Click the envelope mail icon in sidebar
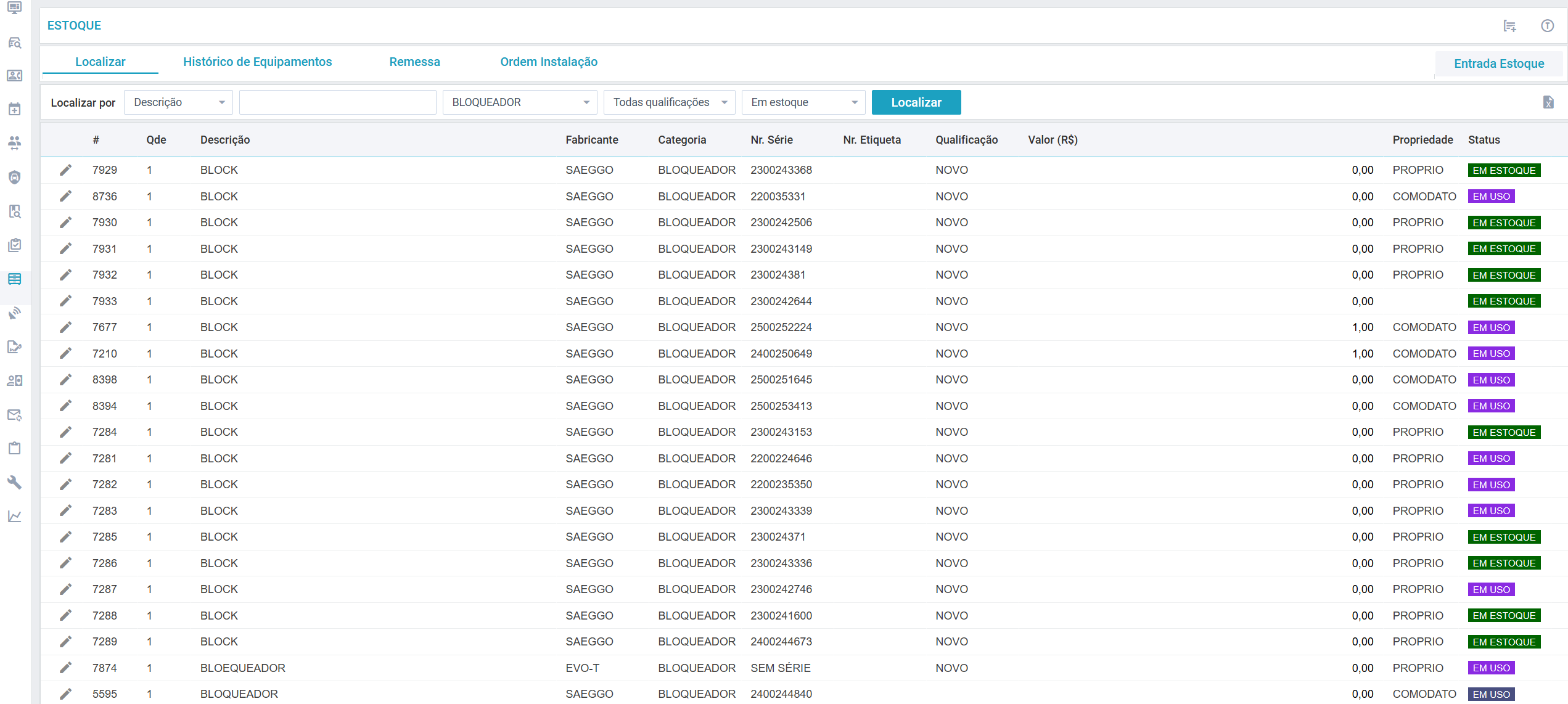 (x=15, y=415)
